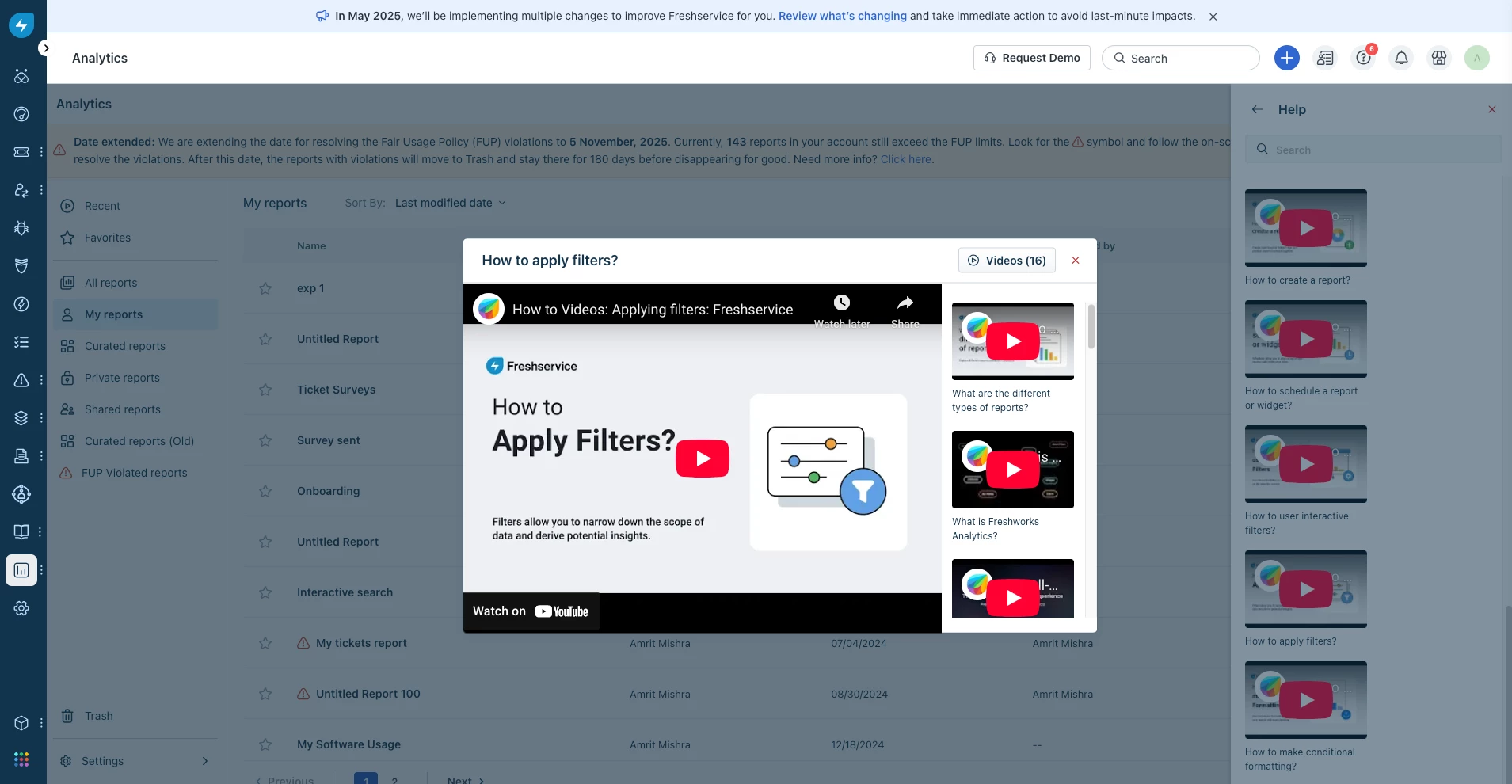Open the notifications bell icon
This screenshot has width=1512, height=784.
click(1401, 58)
